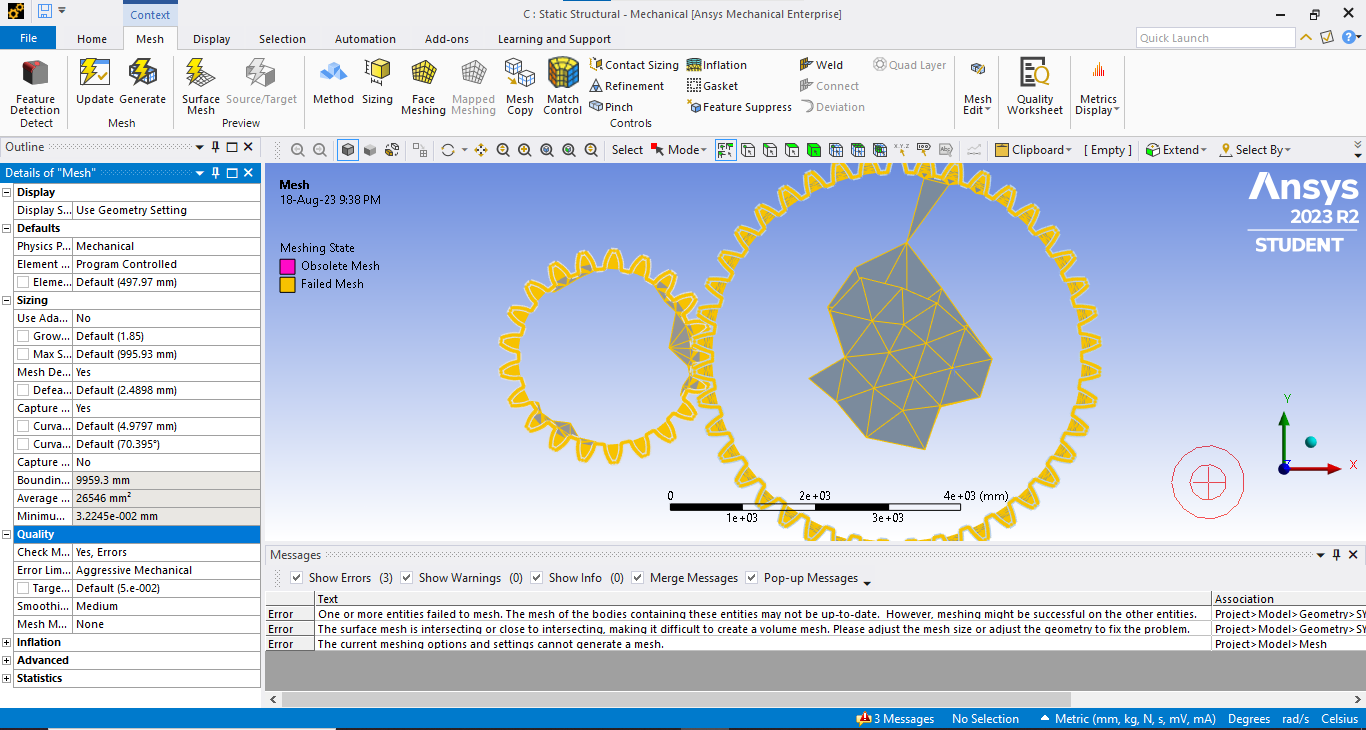Select the Body selection filter (green cube)

coord(814,150)
